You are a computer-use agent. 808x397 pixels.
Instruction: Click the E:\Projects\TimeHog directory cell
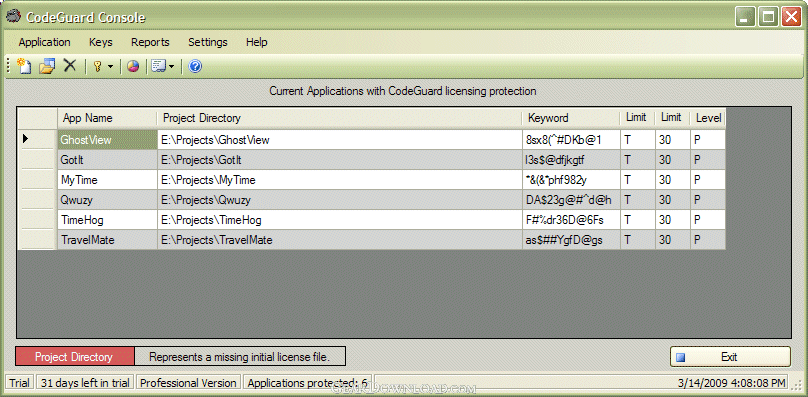click(340, 220)
